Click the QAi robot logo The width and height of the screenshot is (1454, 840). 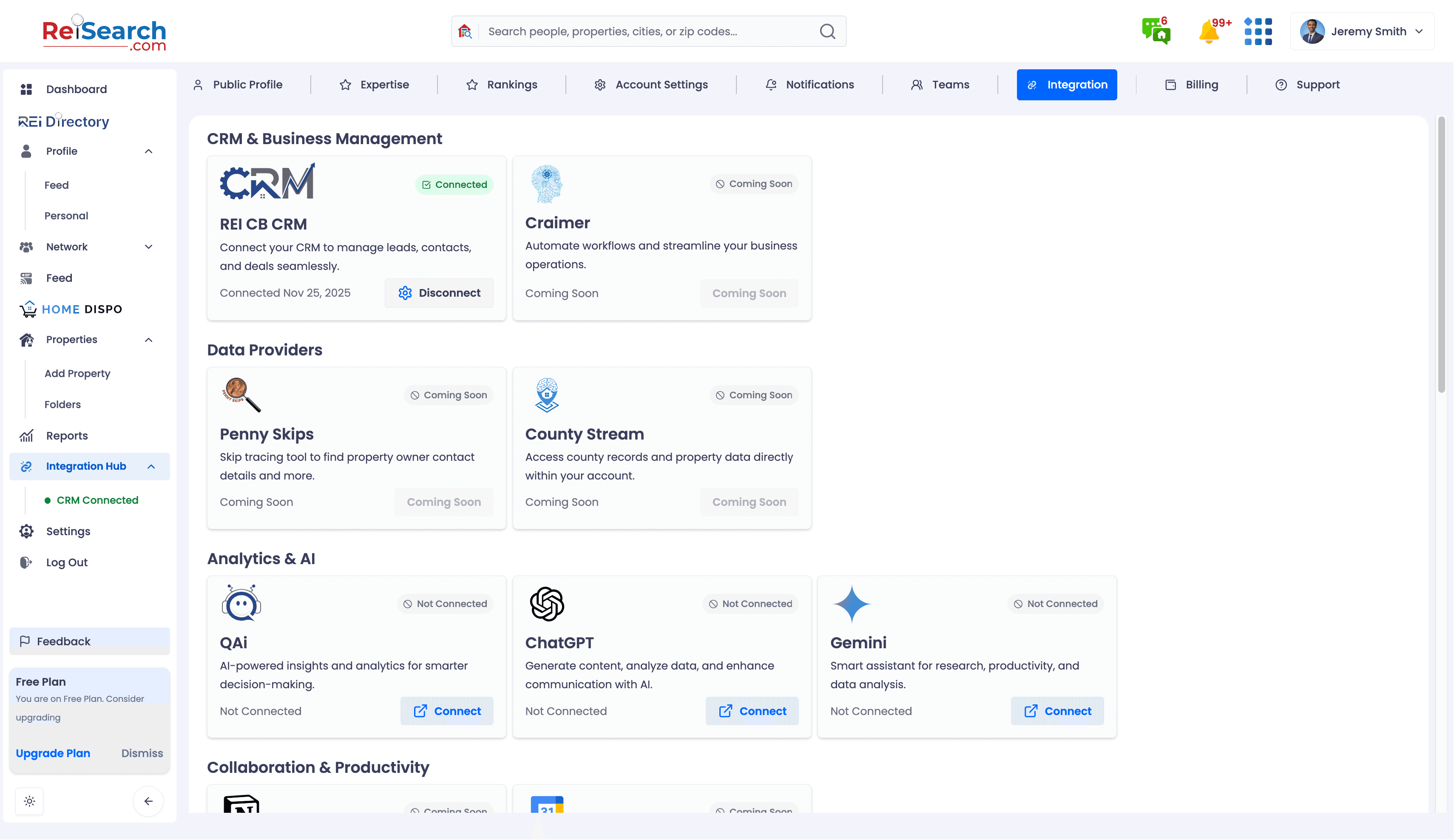[241, 603]
